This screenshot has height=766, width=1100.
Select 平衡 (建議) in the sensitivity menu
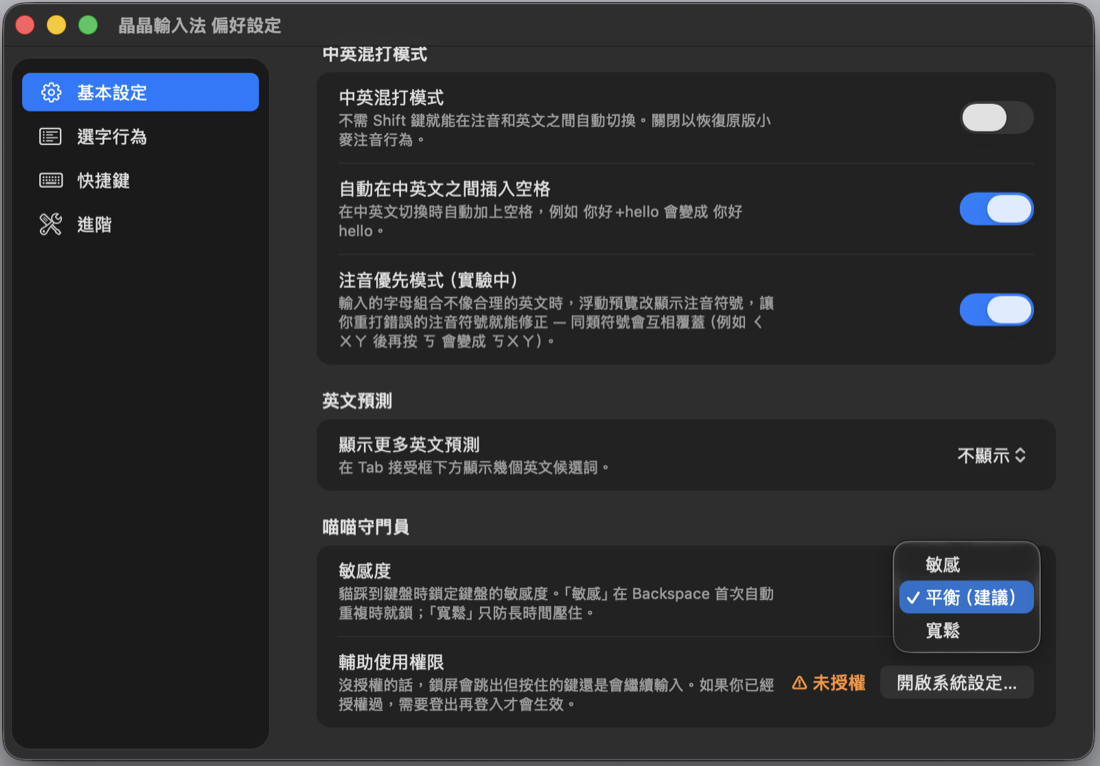click(966, 597)
